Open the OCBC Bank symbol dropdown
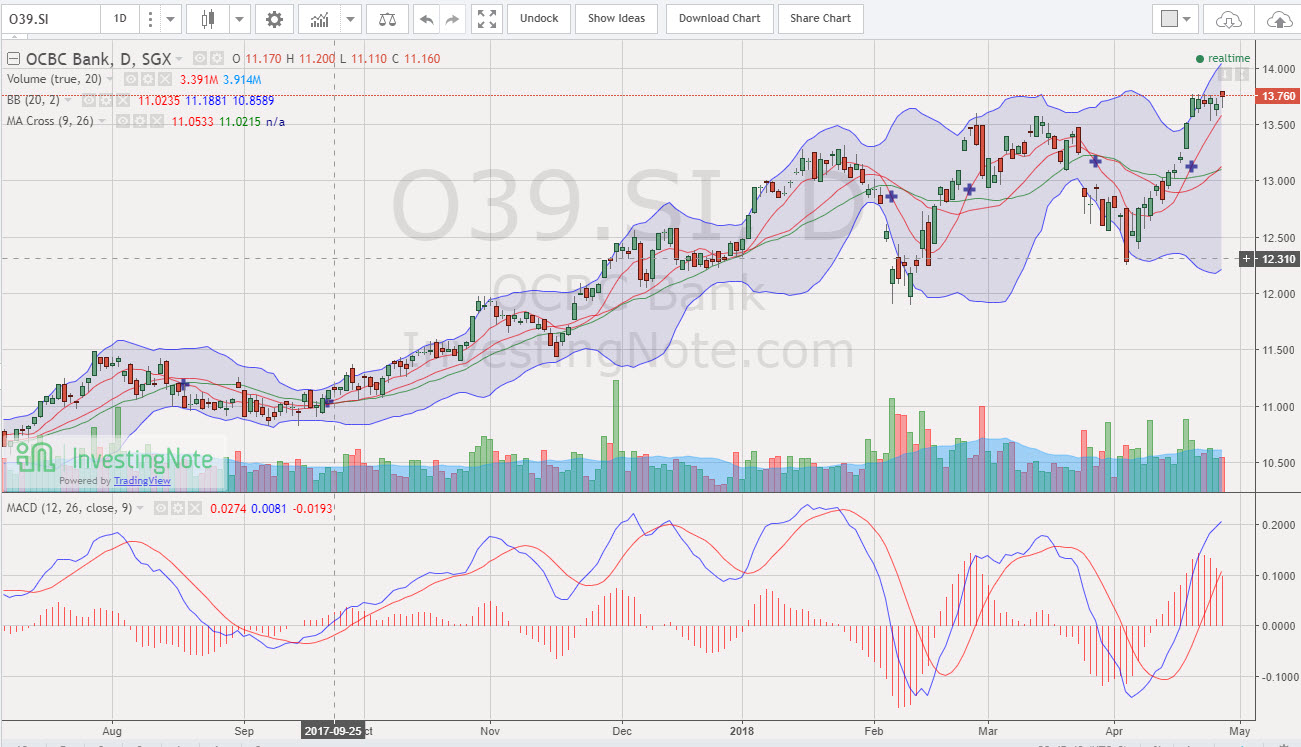This screenshot has height=747, width=1301. pos(179,58)
